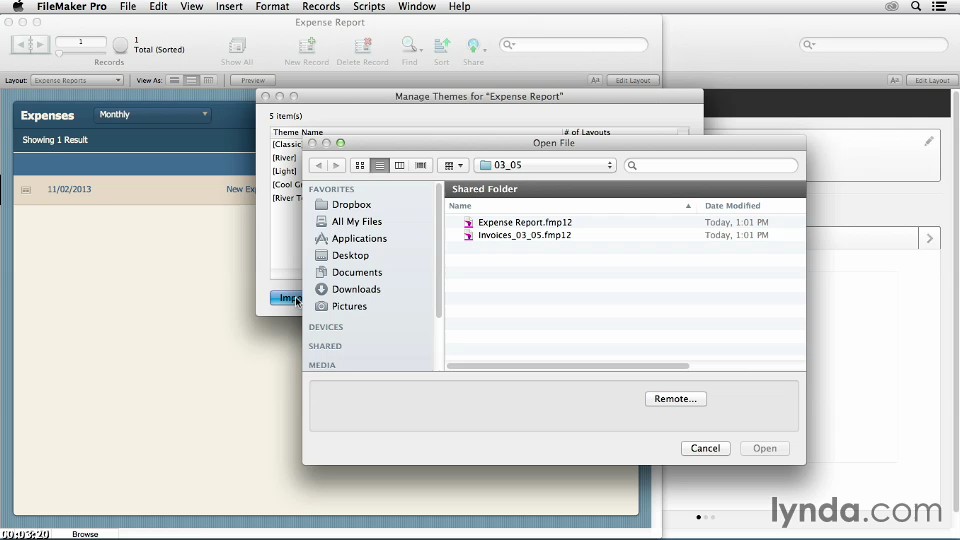Open the Window menu
Viewport: 960px width, 540px height.
(417, 6)
